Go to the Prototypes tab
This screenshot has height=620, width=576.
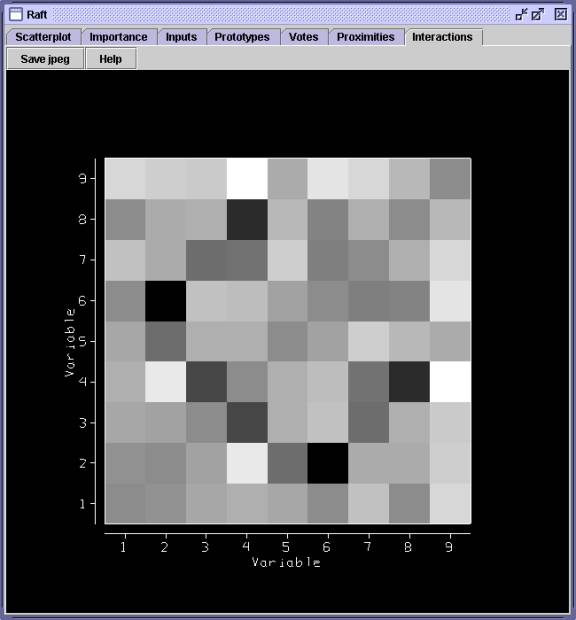click(242, 37)
